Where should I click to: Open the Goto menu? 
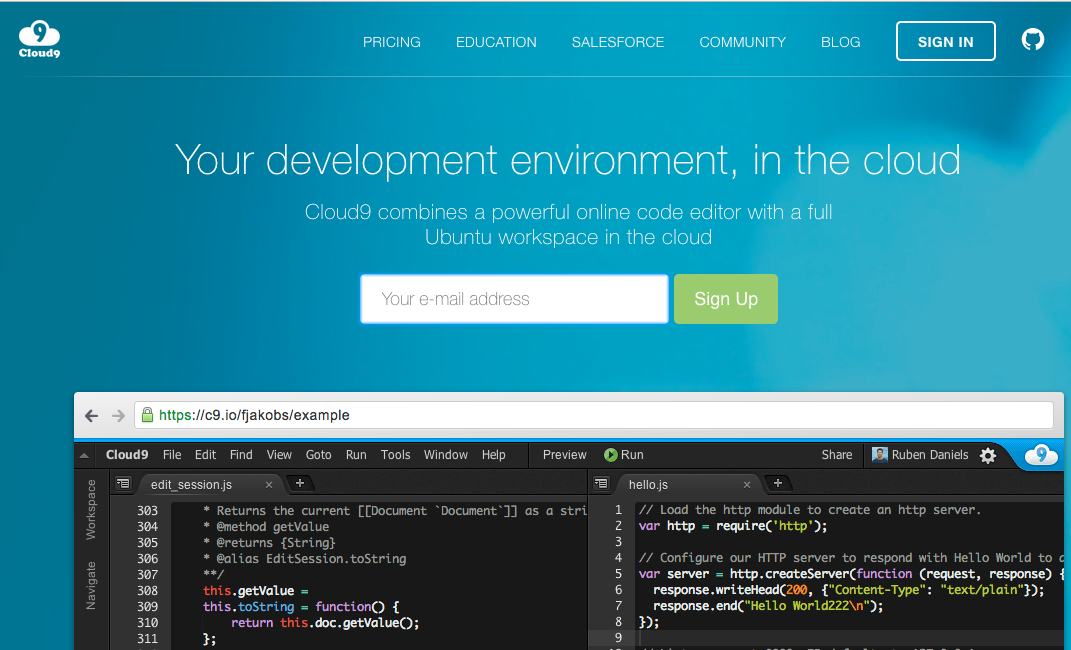pos(318,455)
